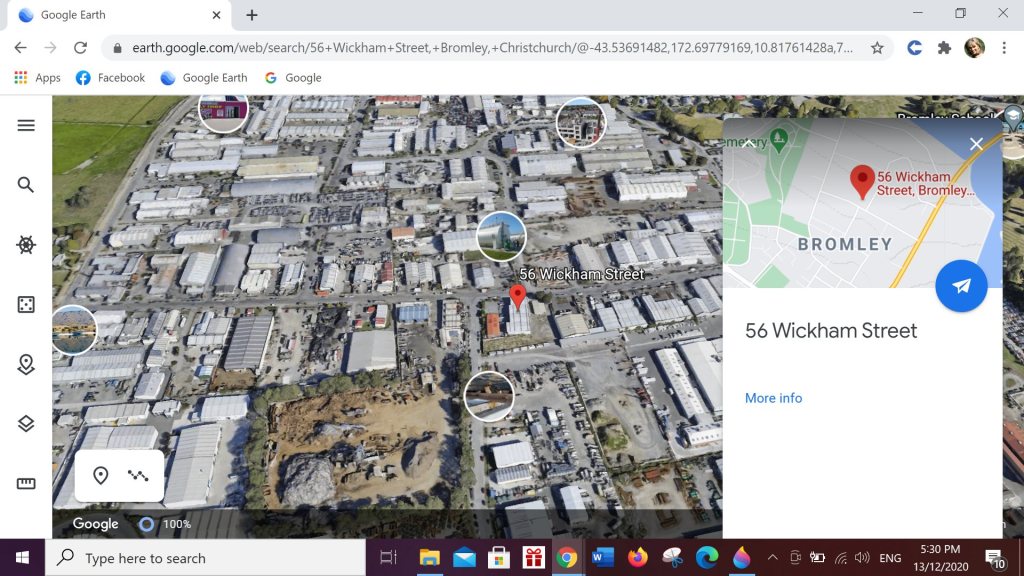The height and width of the screenshot is (576, 1024).
Task: Open the More info link
Action: point(773,398)
